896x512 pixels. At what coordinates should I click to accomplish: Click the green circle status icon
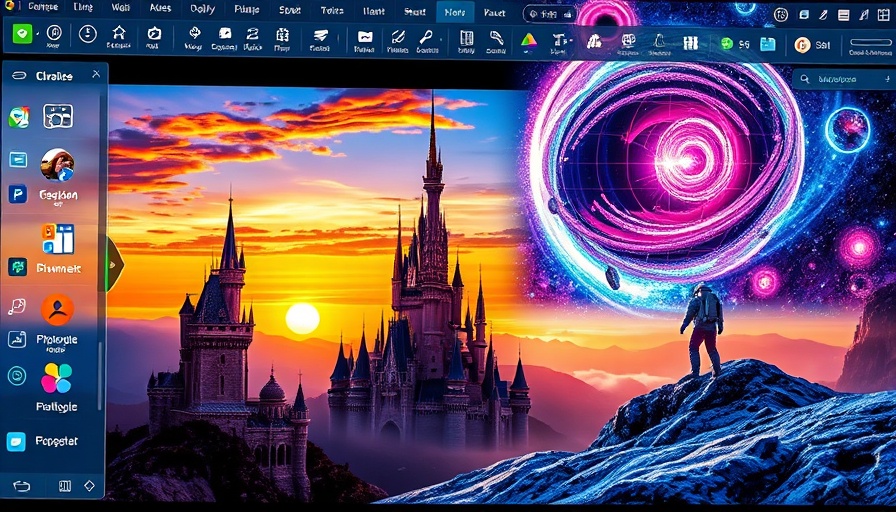click(x=726, y=43)
